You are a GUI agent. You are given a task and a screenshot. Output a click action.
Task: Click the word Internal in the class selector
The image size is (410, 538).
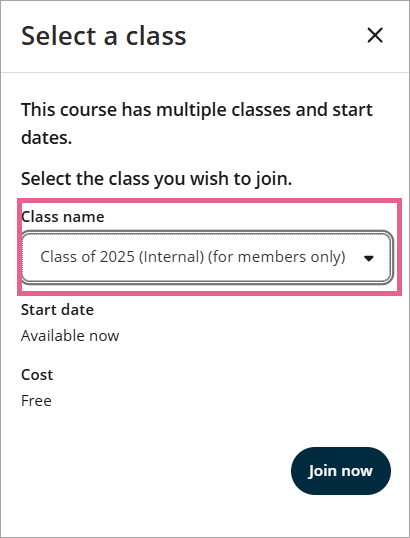(171, 257)
